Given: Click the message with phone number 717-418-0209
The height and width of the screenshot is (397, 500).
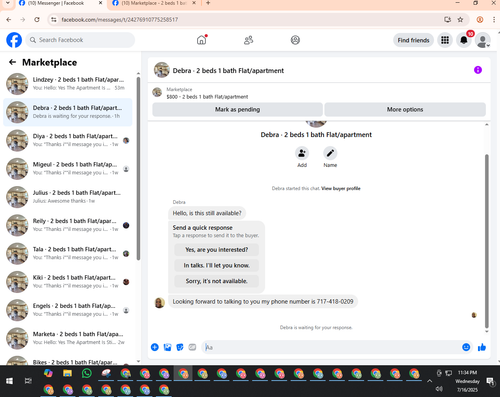Looking at the screenshot, I should pos(263,302).
